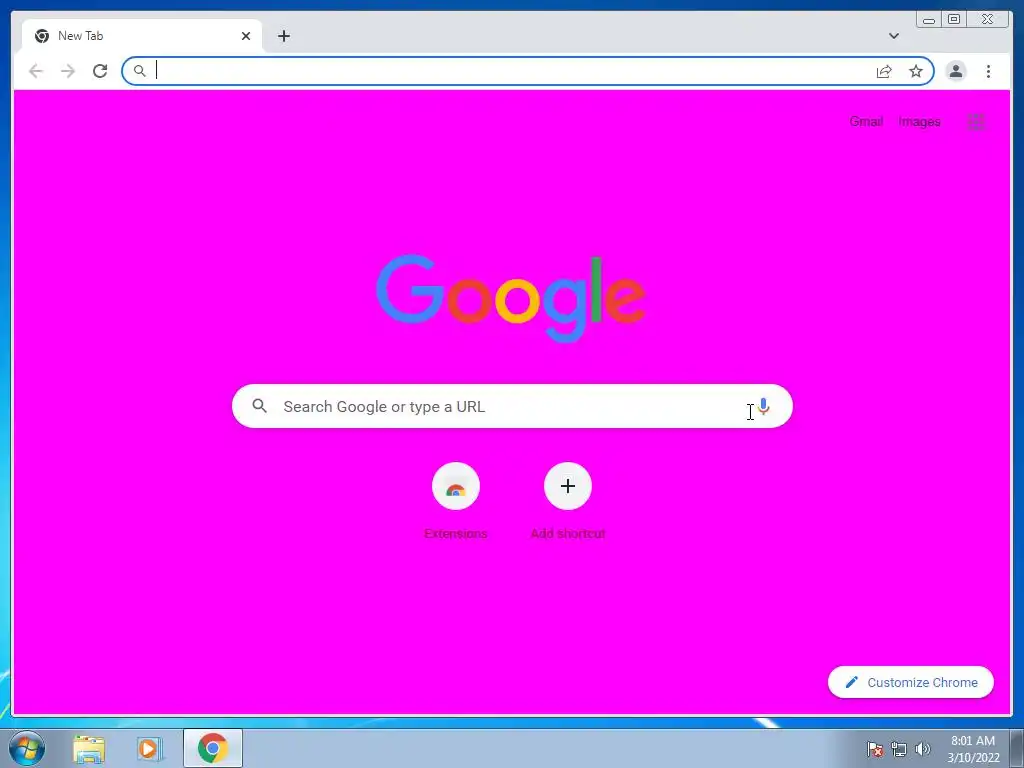Screen dimensions: 1024x768
Task: Click the magnifier icon in the address bar
Action: pos(139,71)
